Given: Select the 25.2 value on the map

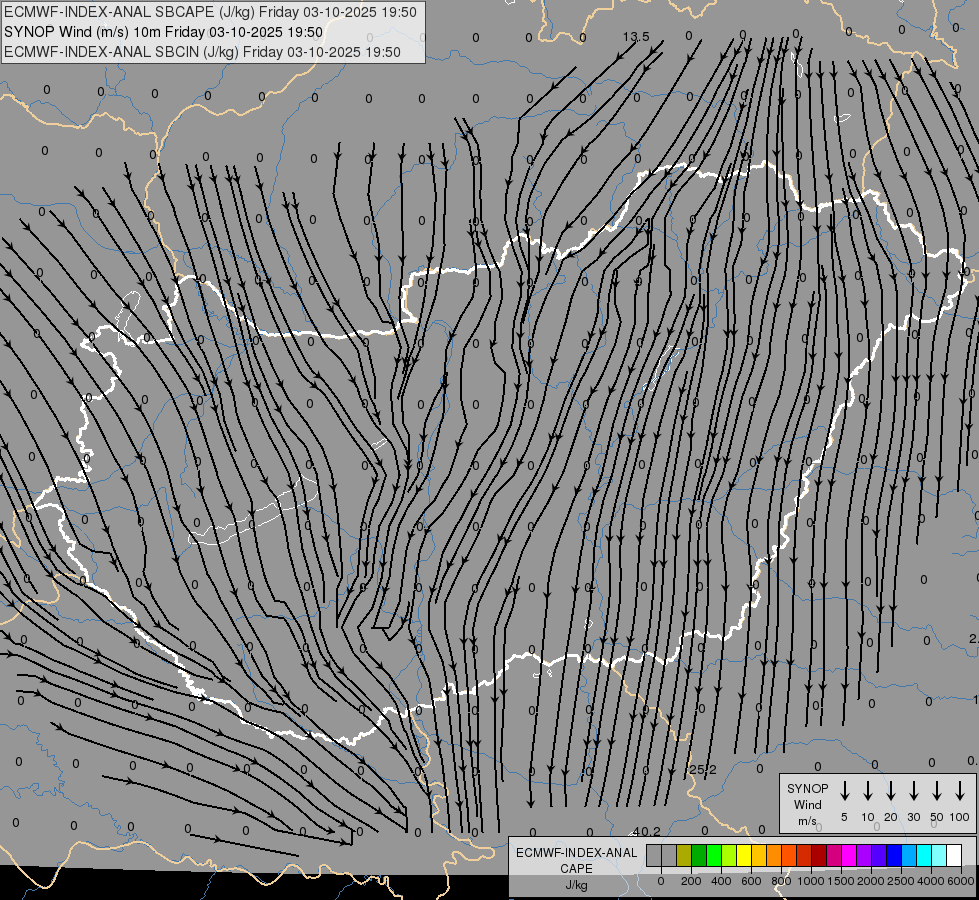Looking at the screenshot, I should click(703, 769).
